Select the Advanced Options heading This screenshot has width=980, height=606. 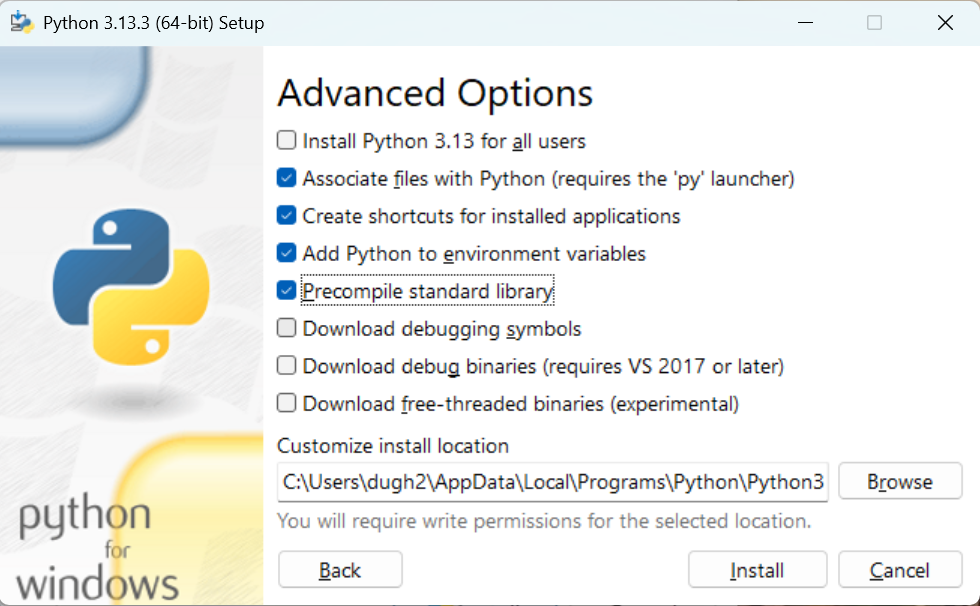tap(436, 93)
